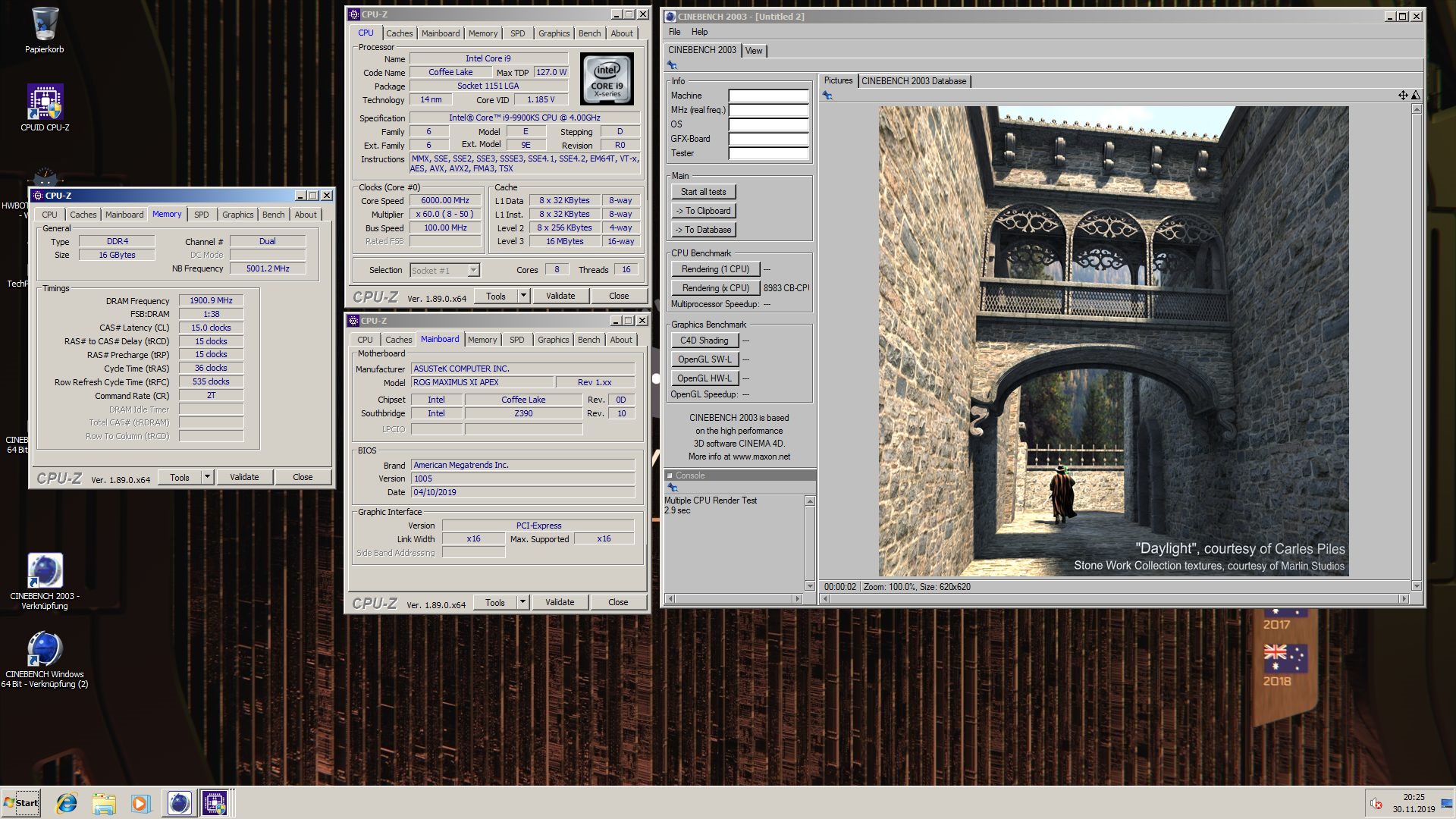Screen dimensions: 1456x819
Task: Click the system tray security alert icon
Action: pos(1376,804)
